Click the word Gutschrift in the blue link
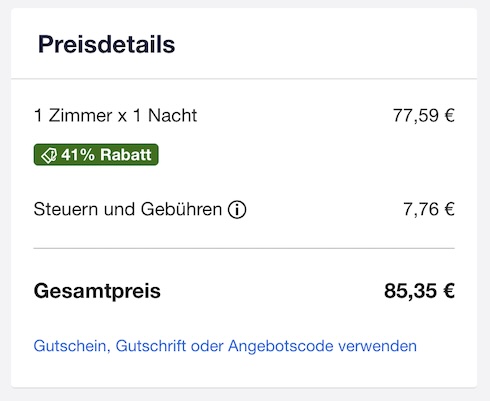The height and width of the screenshot is (401, 490). click(x=151, y=346)
